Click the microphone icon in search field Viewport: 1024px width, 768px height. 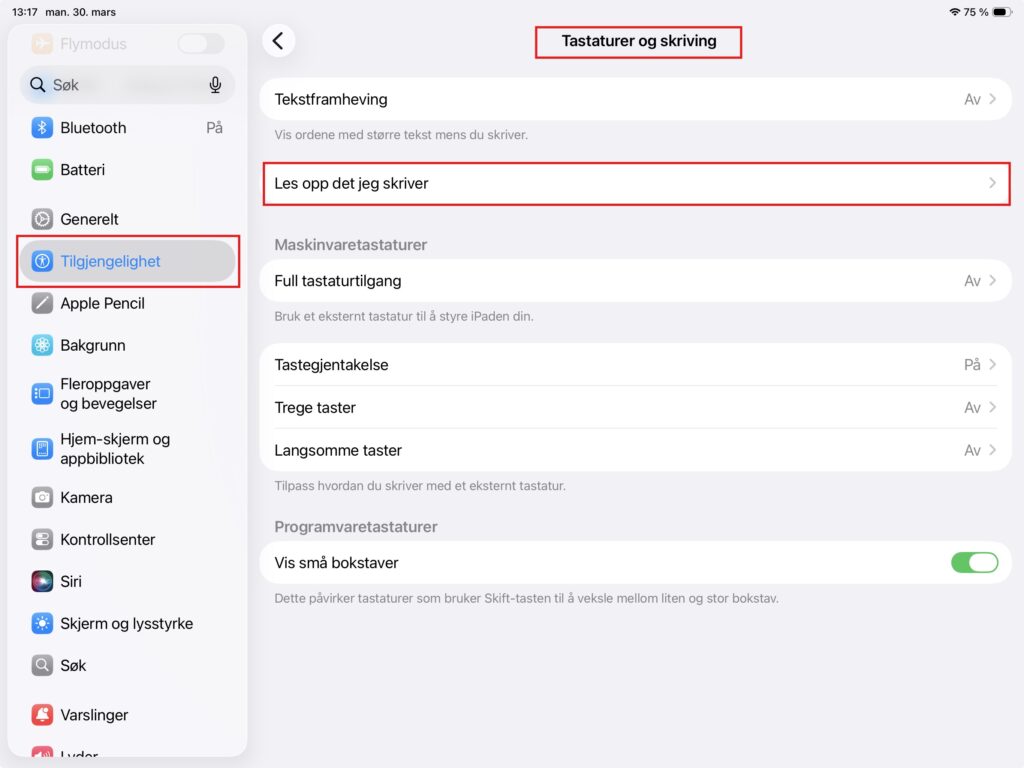coord(215,85)
